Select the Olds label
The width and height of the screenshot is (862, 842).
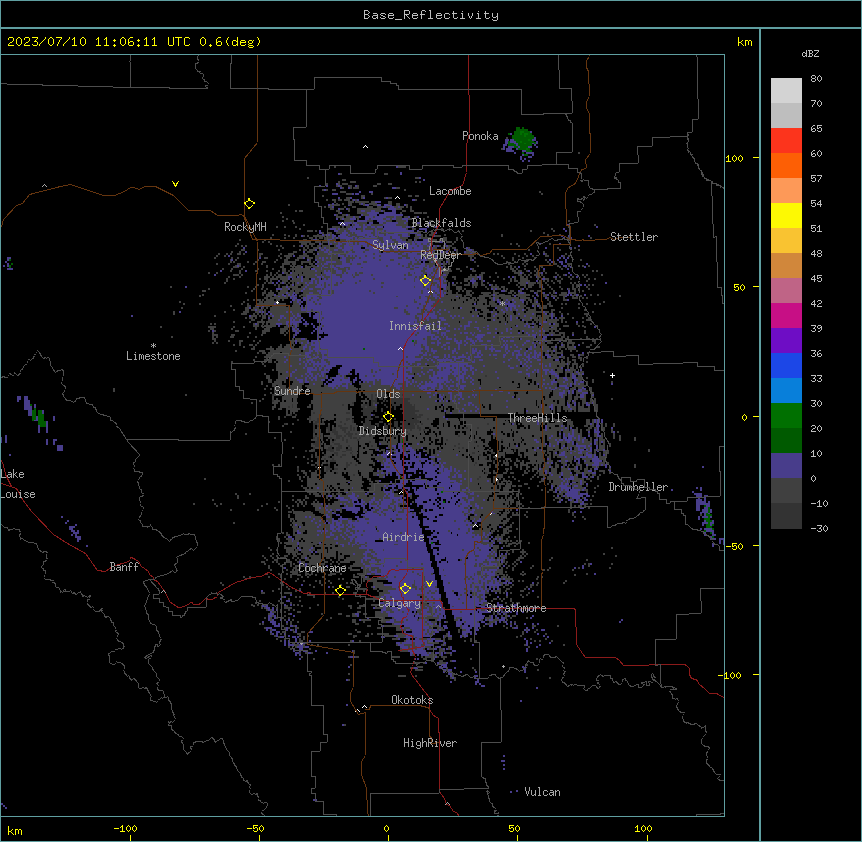pyautogui.click(x=388, y=394)
